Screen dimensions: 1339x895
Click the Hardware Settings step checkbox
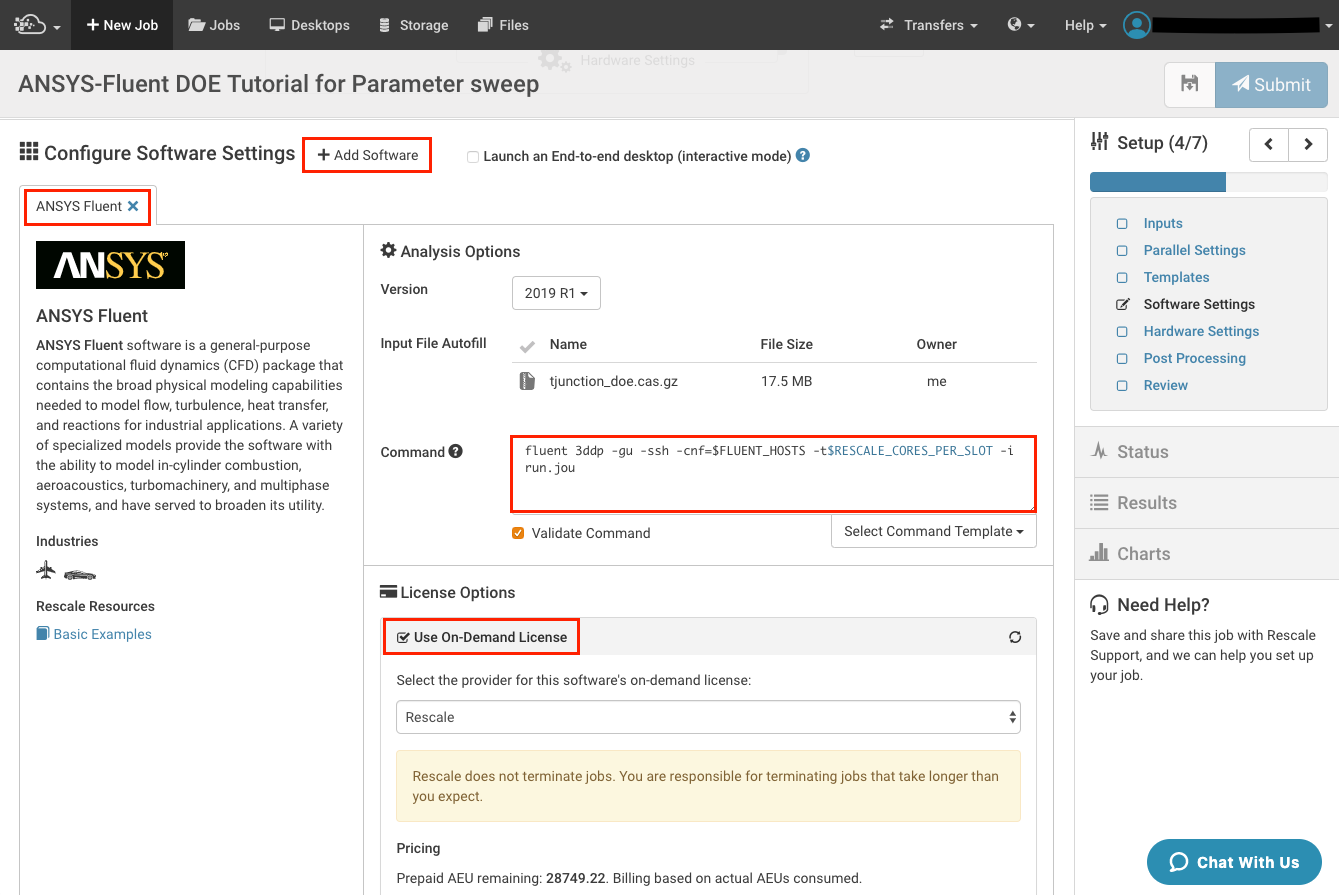pyautogui.click(x=1122, y=332)
